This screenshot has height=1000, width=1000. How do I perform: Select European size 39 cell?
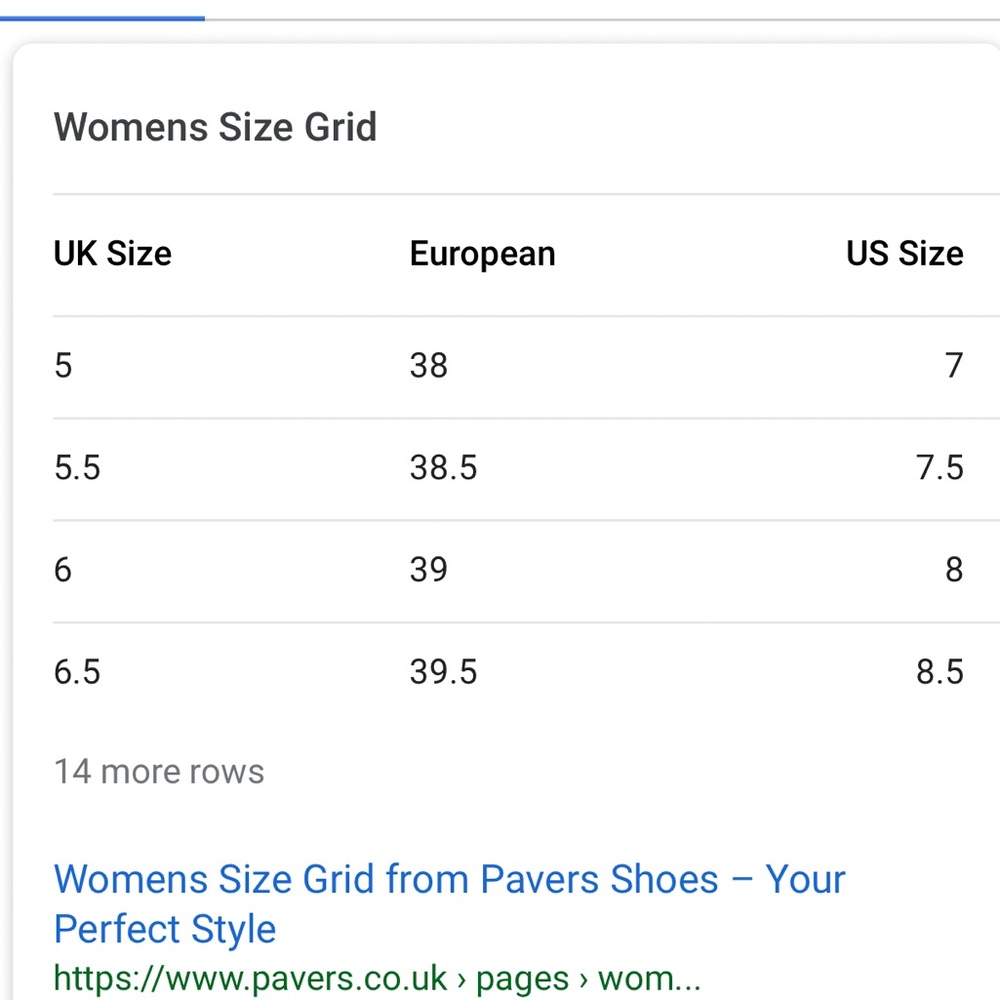coord(429,570)
